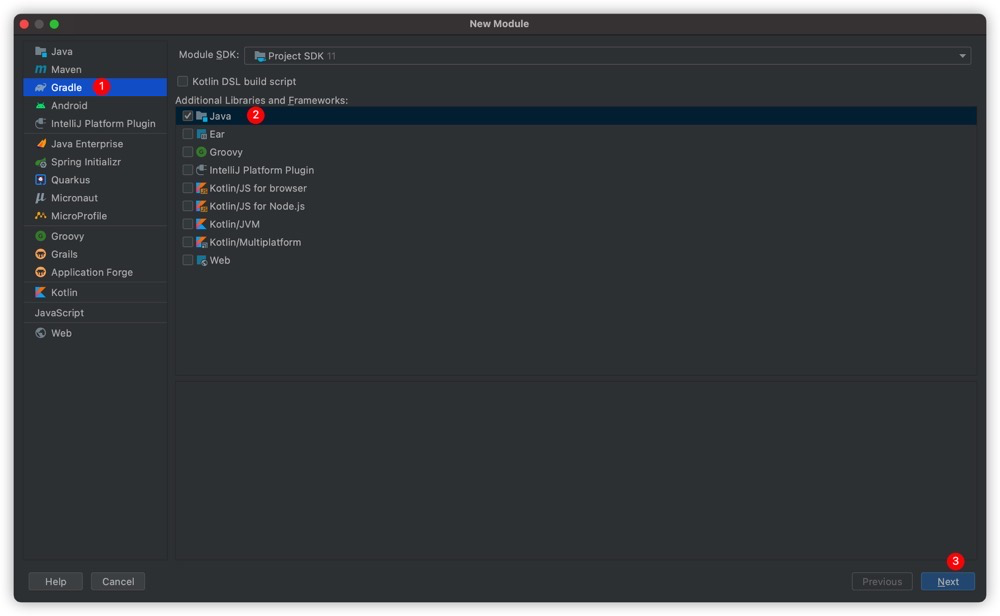Uncheck the Java framework checkbox

click(188, 116)
